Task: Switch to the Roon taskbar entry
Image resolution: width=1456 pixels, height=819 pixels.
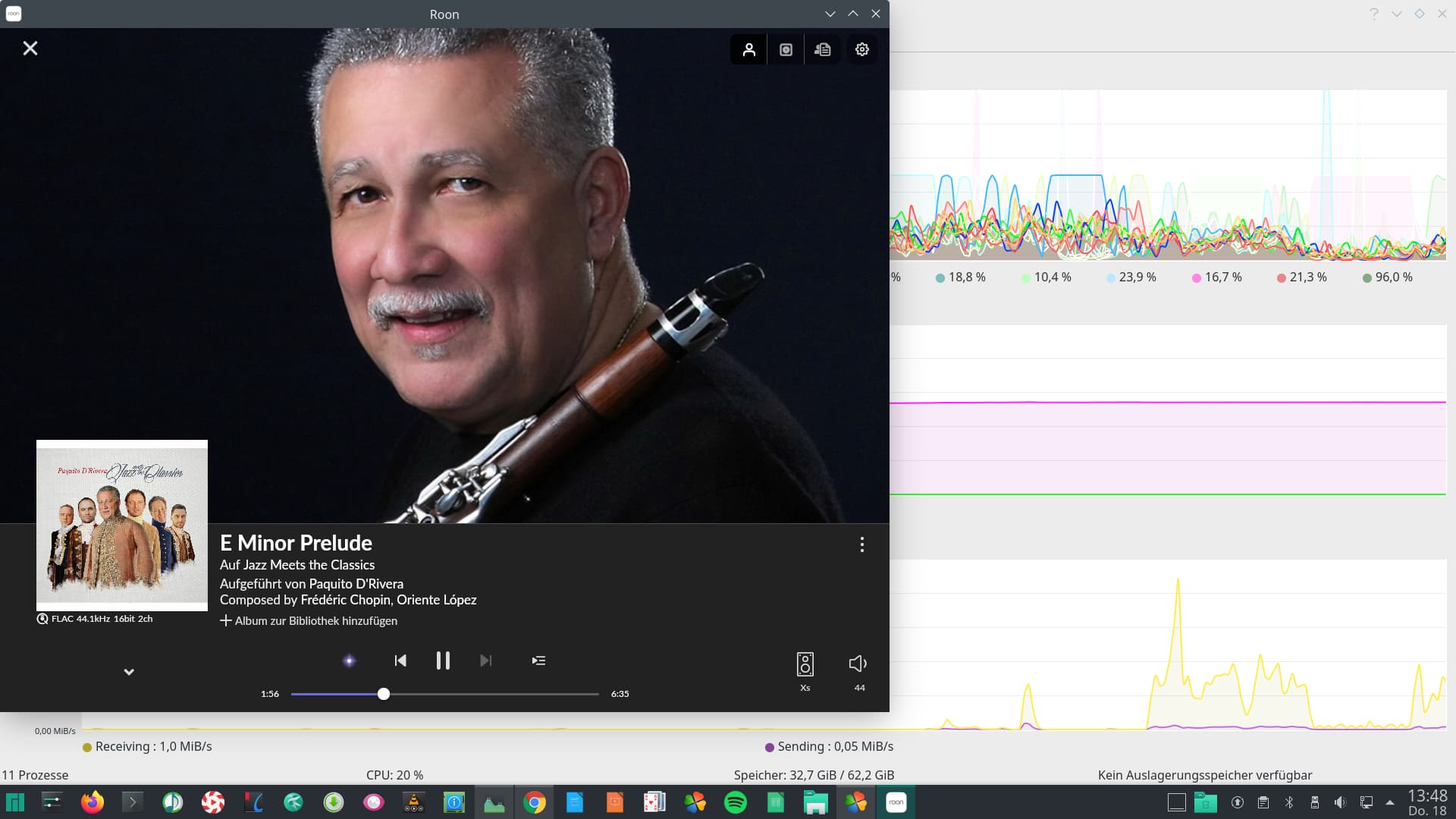Action: [896, 802]
